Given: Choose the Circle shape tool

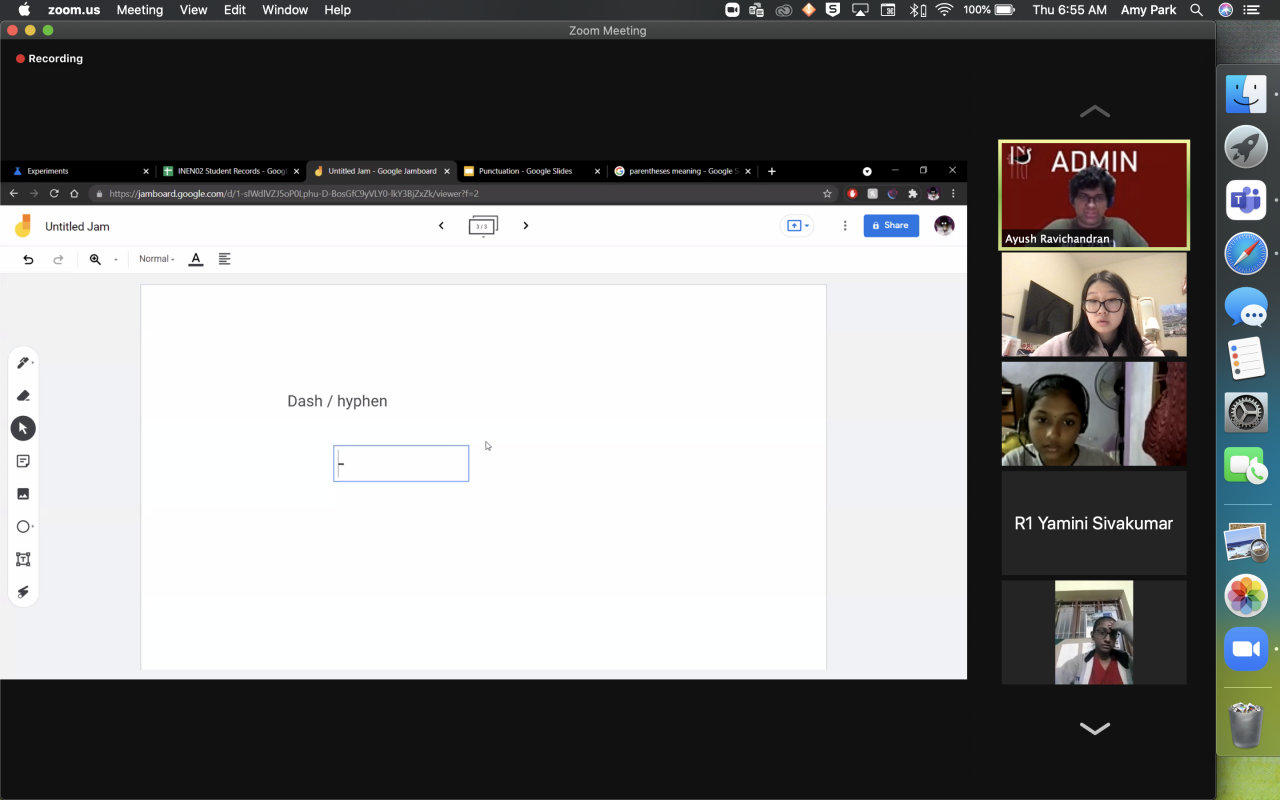Looking at the screenshot, I should (x=23, y=527).
